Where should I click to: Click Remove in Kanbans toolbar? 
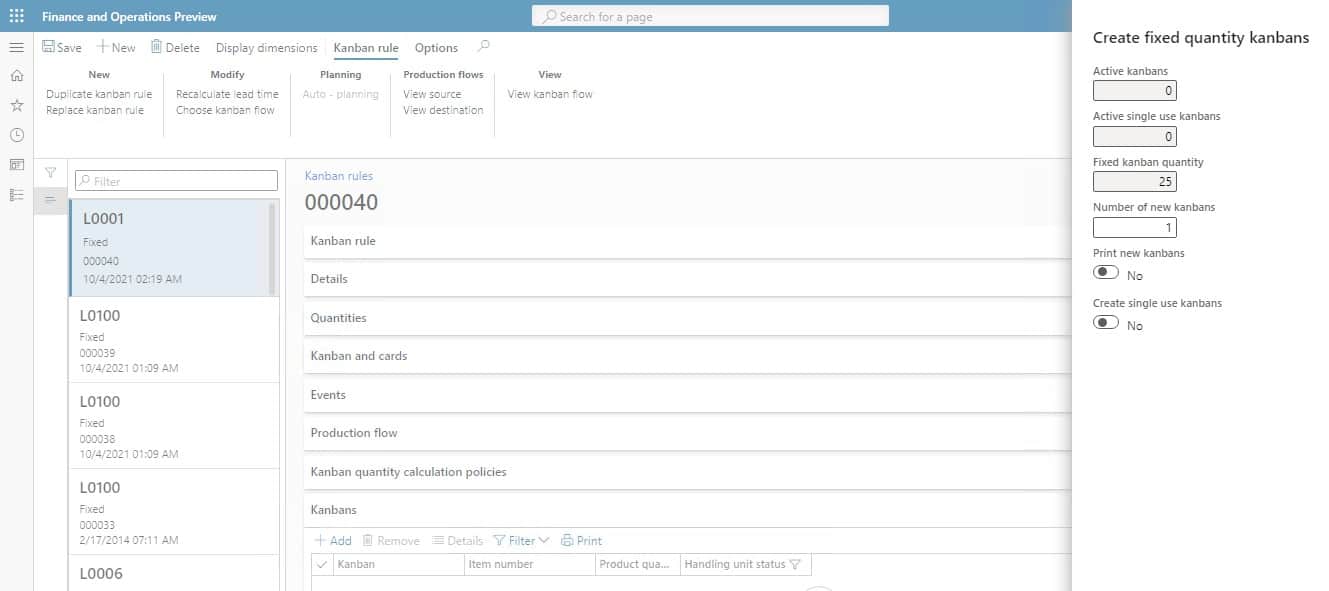(x=391, y=540)
